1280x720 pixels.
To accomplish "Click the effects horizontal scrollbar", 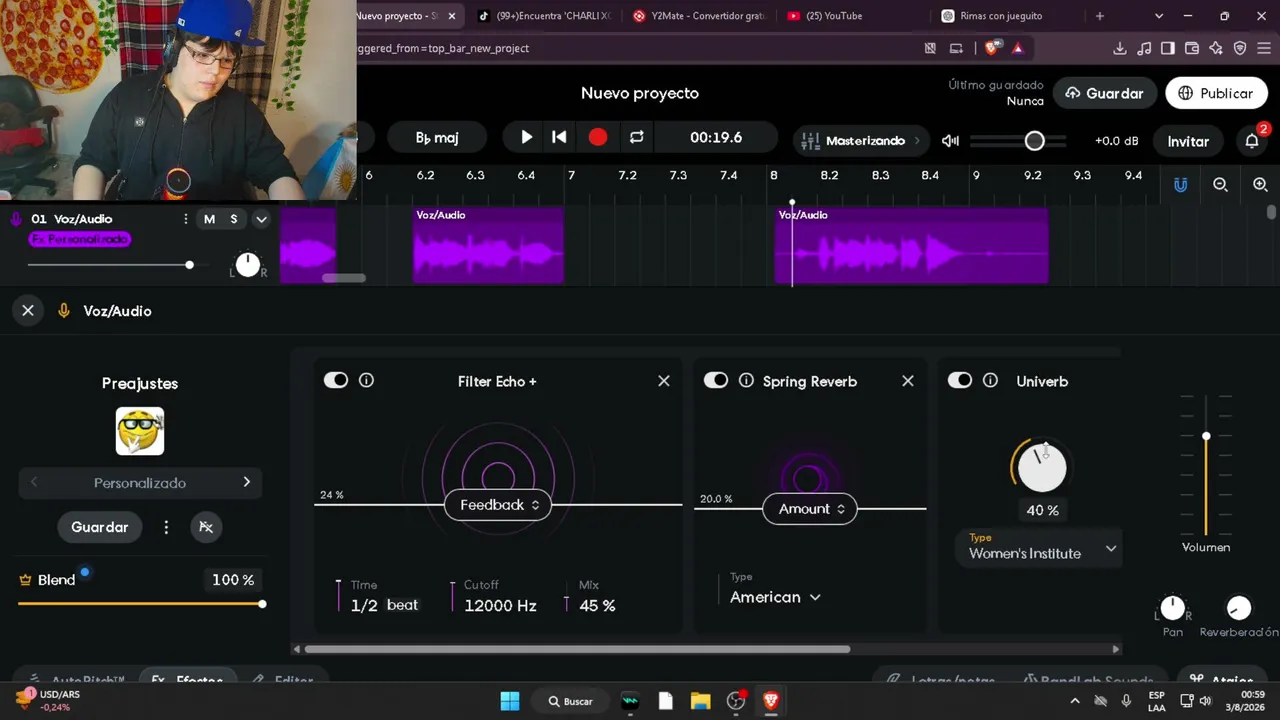I will [x=577, y=649].
